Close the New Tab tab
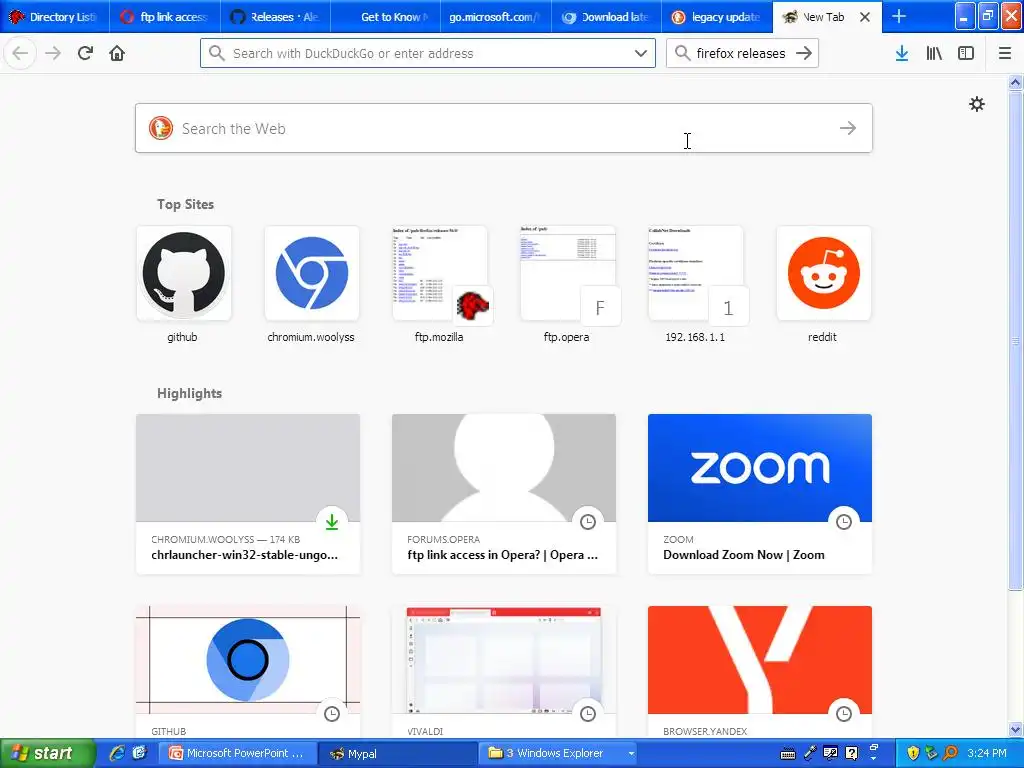This screenshot has height=768, width=1024. pos(865,17)
